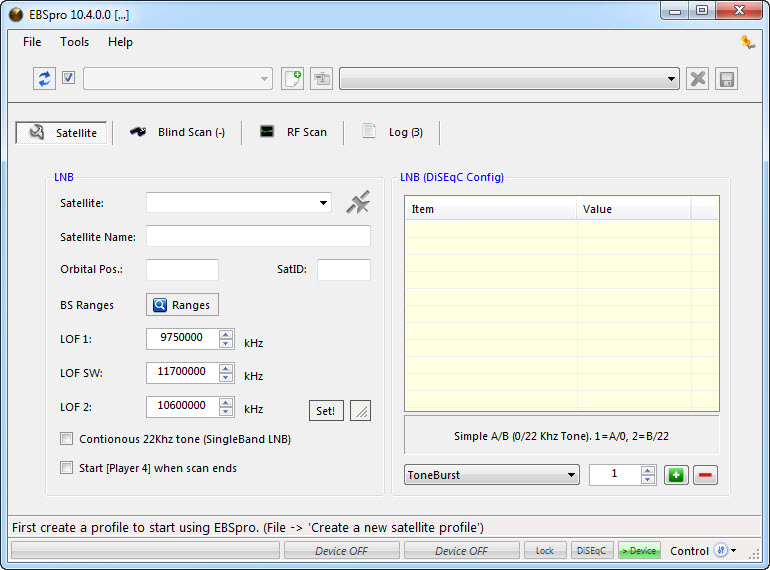Click the first Device OFF indicator
Image resolution: width=770 pixels, height=570 pixels.
[341, 550]
